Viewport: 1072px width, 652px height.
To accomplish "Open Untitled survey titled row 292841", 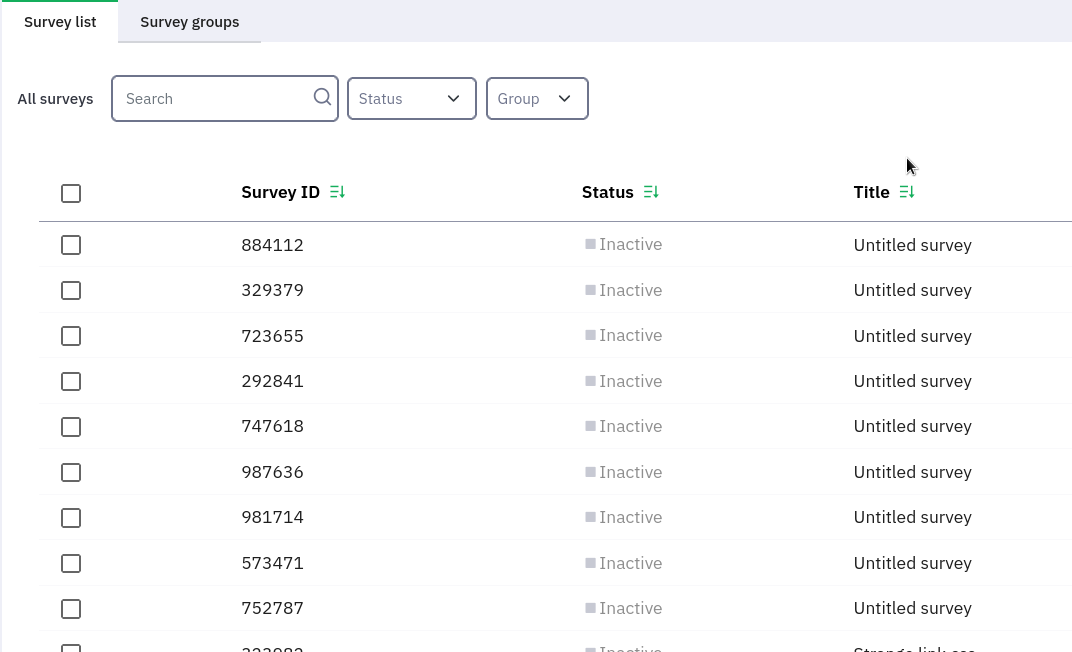I will tap(912, 381).
